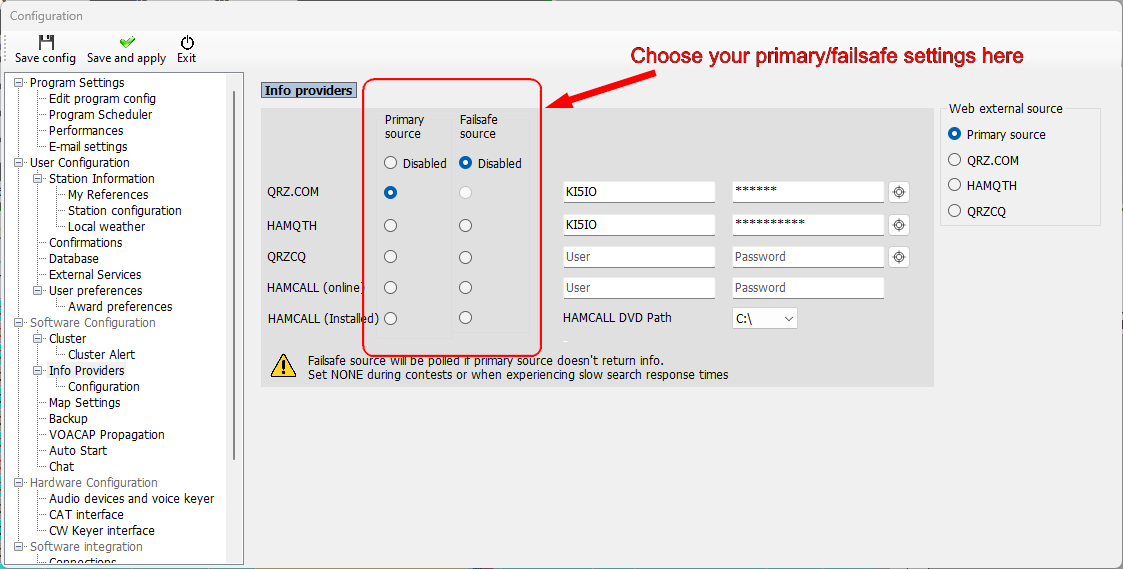
Task: Open E-mail settings
Action: point(88,146)
